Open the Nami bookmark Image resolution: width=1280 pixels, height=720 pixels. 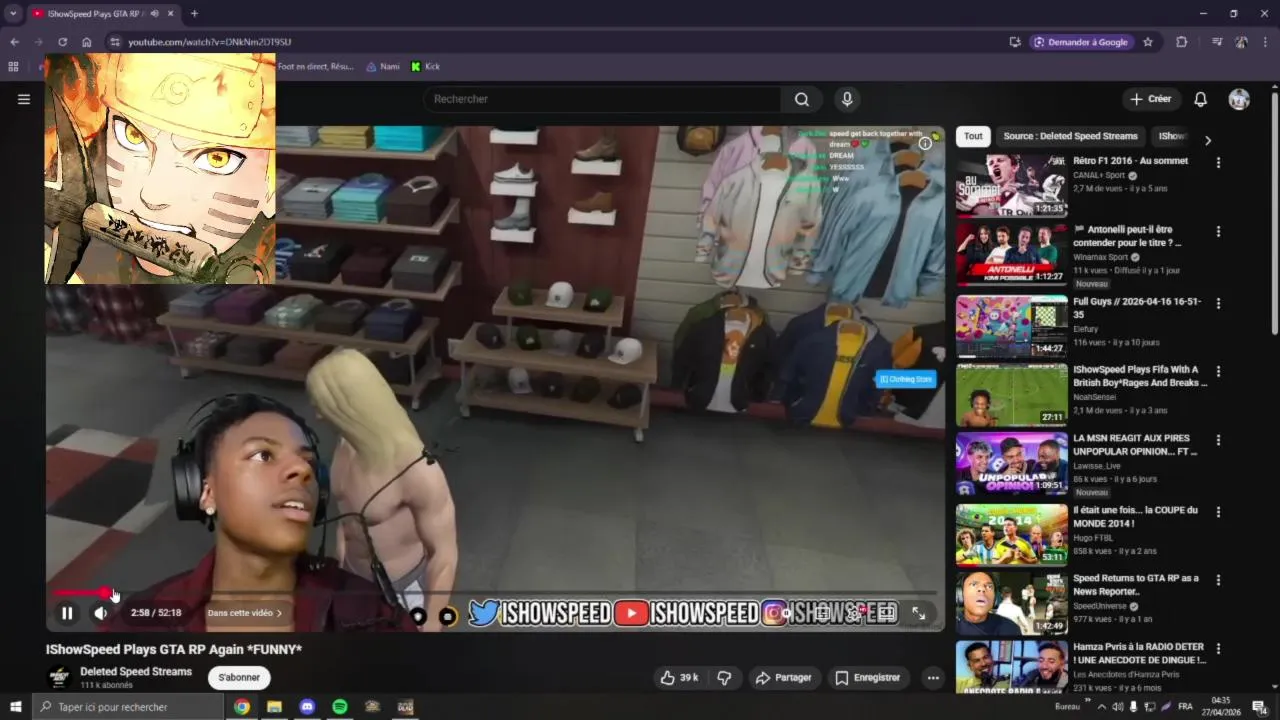pos(383,67)
